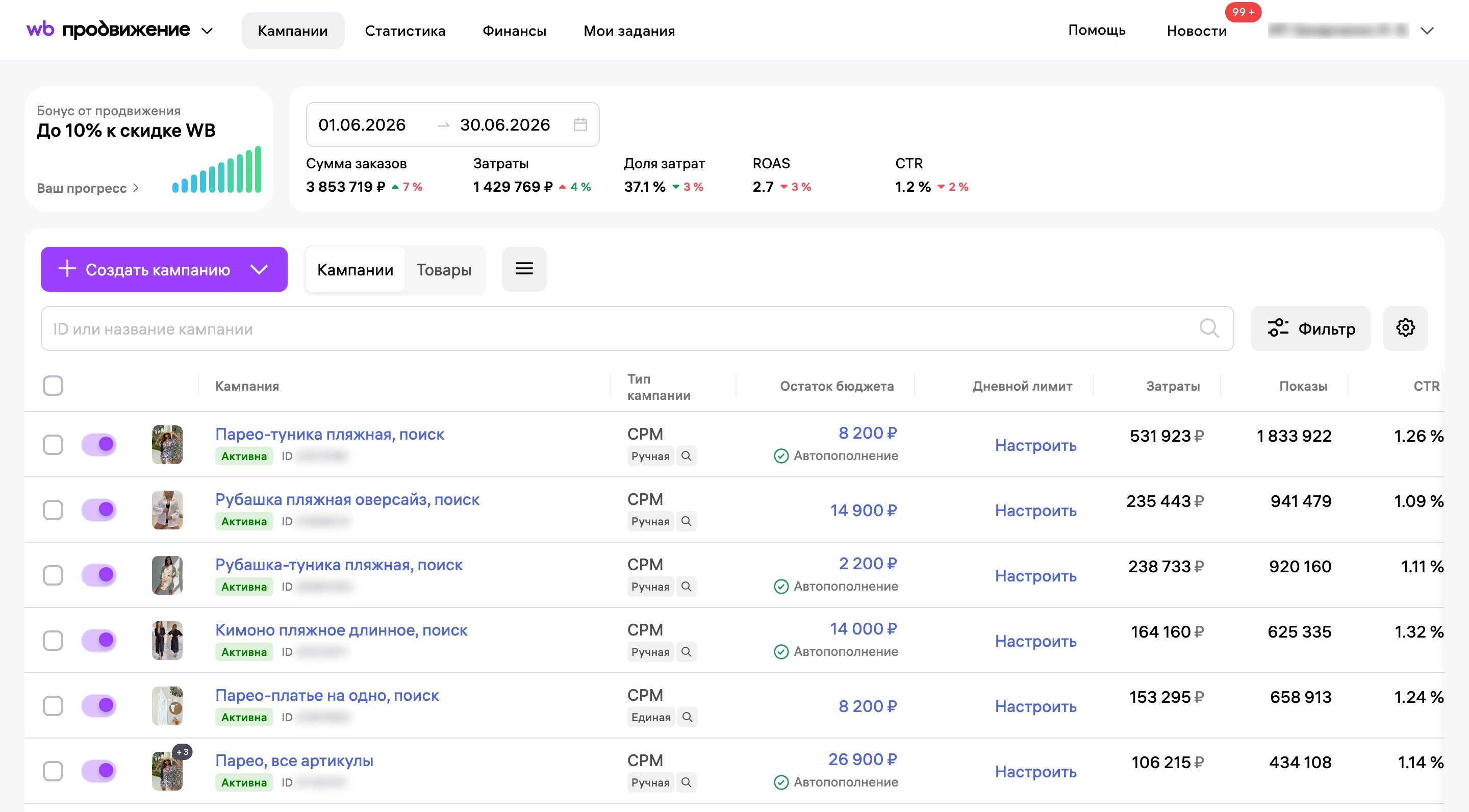The height and width of the screenshot is (812, 1469).
Task: Click search-type icon for Парео-туника campaign
Action: 687,455
